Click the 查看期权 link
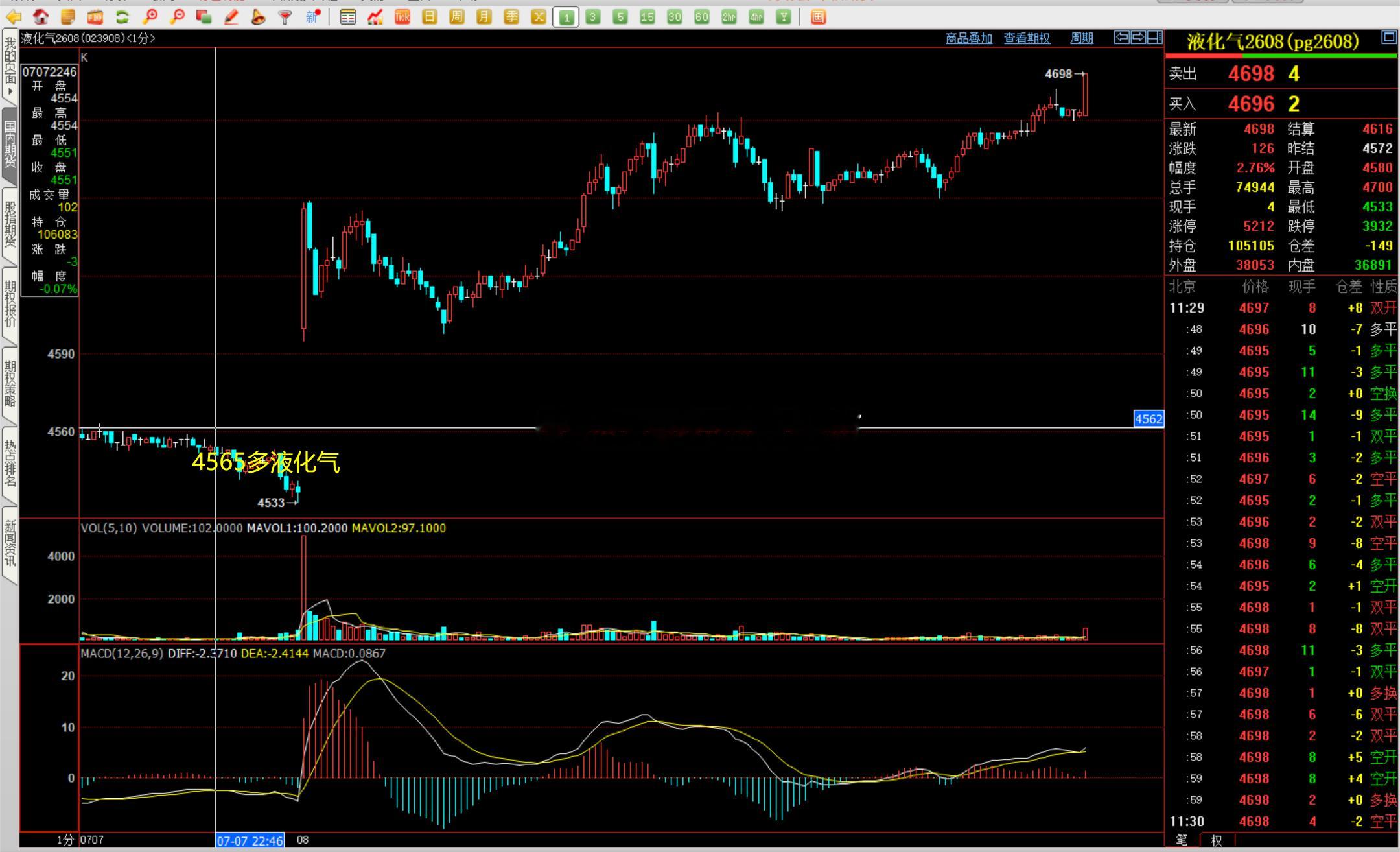Screen dimensions: 1400x852 1027,38
